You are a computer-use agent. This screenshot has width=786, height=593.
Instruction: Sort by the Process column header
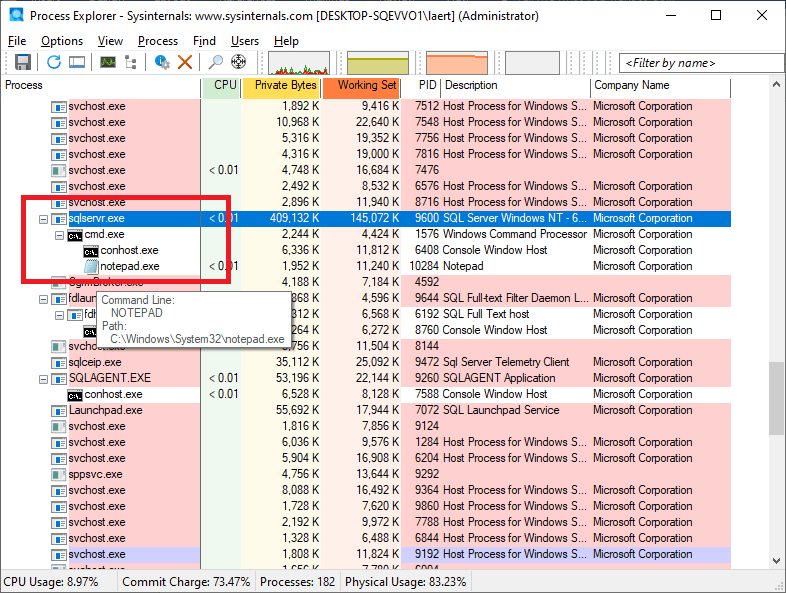tap(101, 86)
